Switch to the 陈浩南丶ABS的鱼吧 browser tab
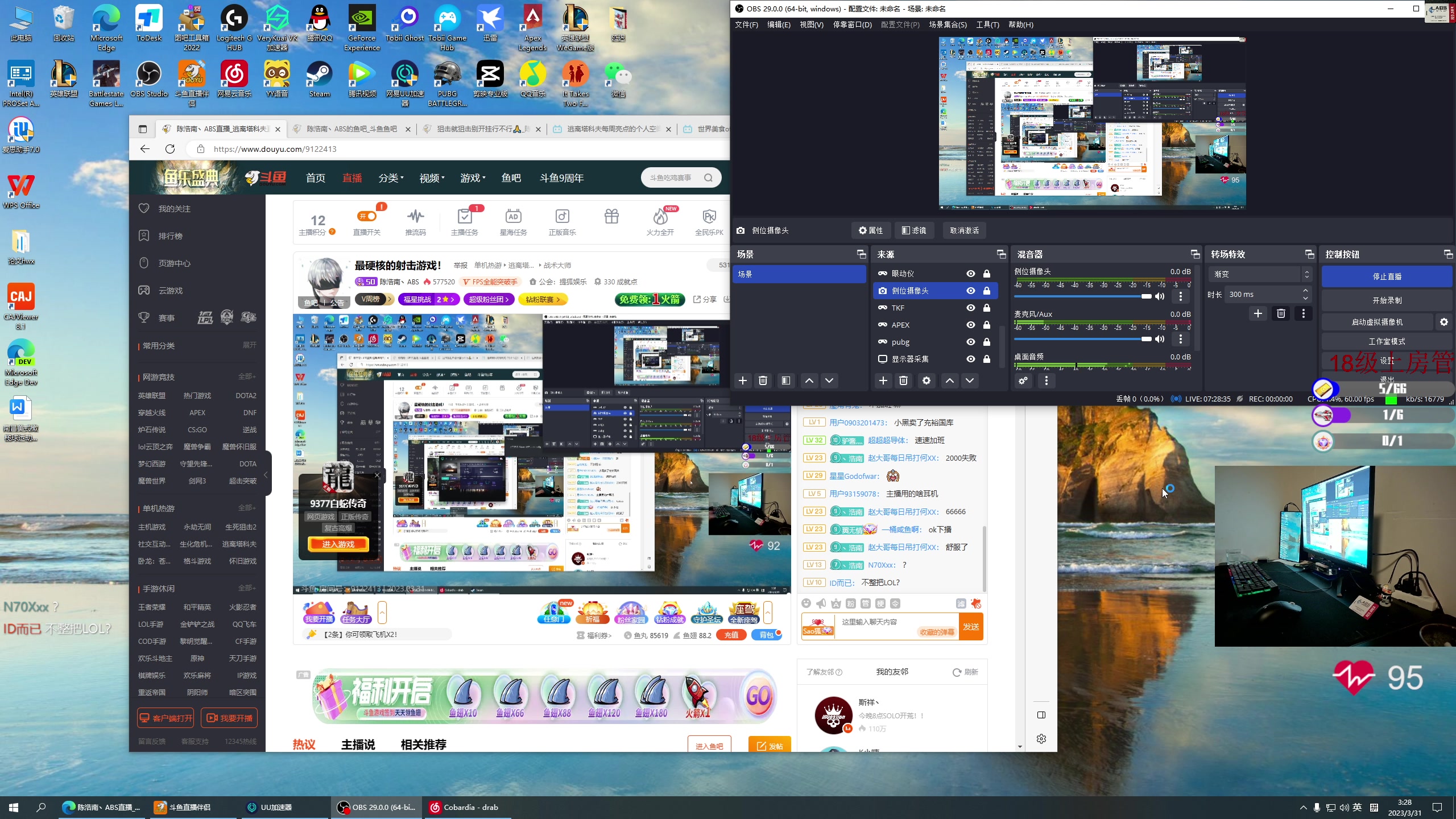 tap(351, 129)
